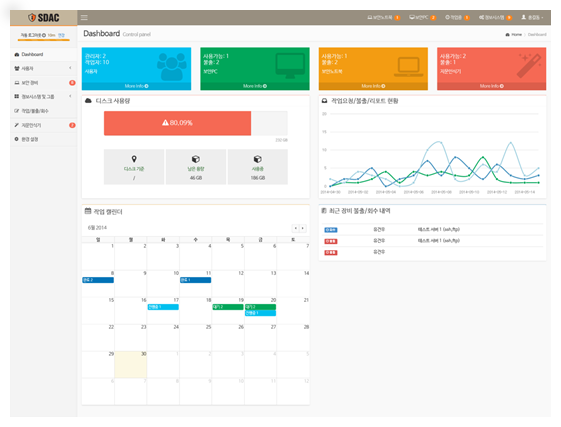Click the cyan event on June 17
Image resolution: width=561 pixels, height=427 pixels.
pos(163,307)
